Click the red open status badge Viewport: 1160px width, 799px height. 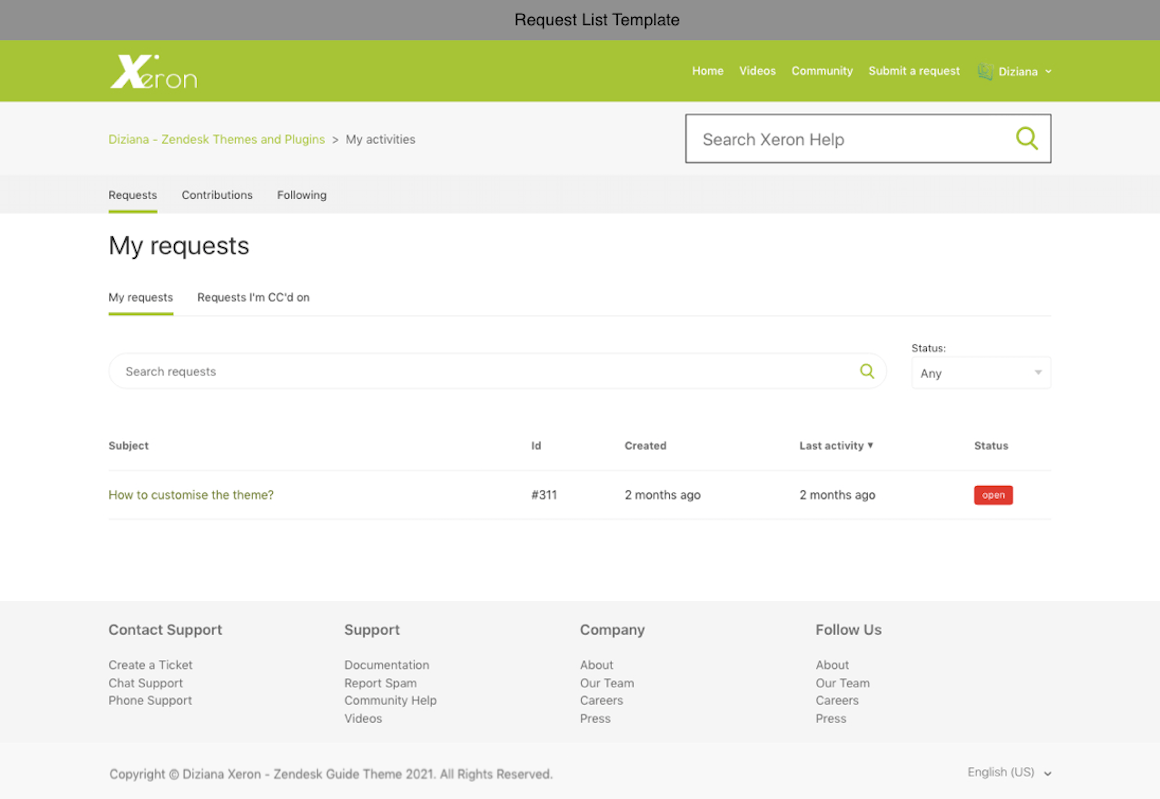tap(993, 495)
